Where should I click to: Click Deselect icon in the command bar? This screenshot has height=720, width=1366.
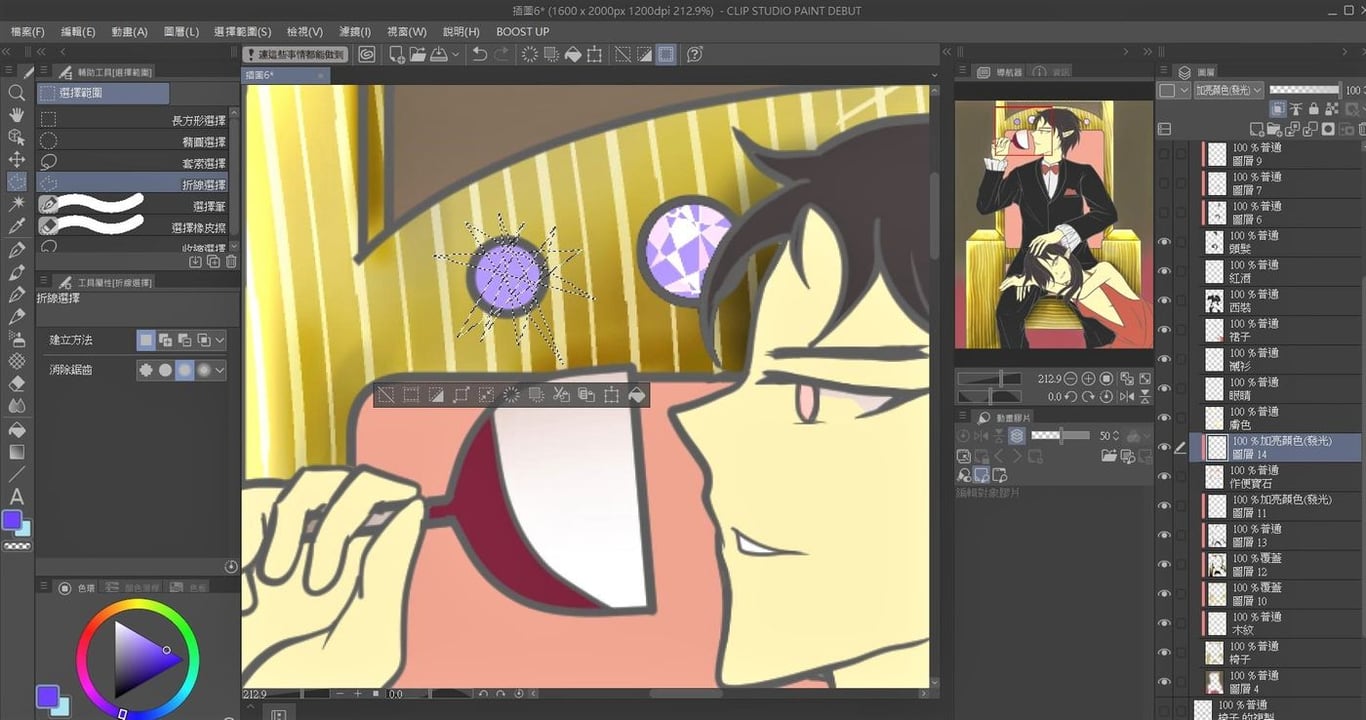tap(622, 54)
